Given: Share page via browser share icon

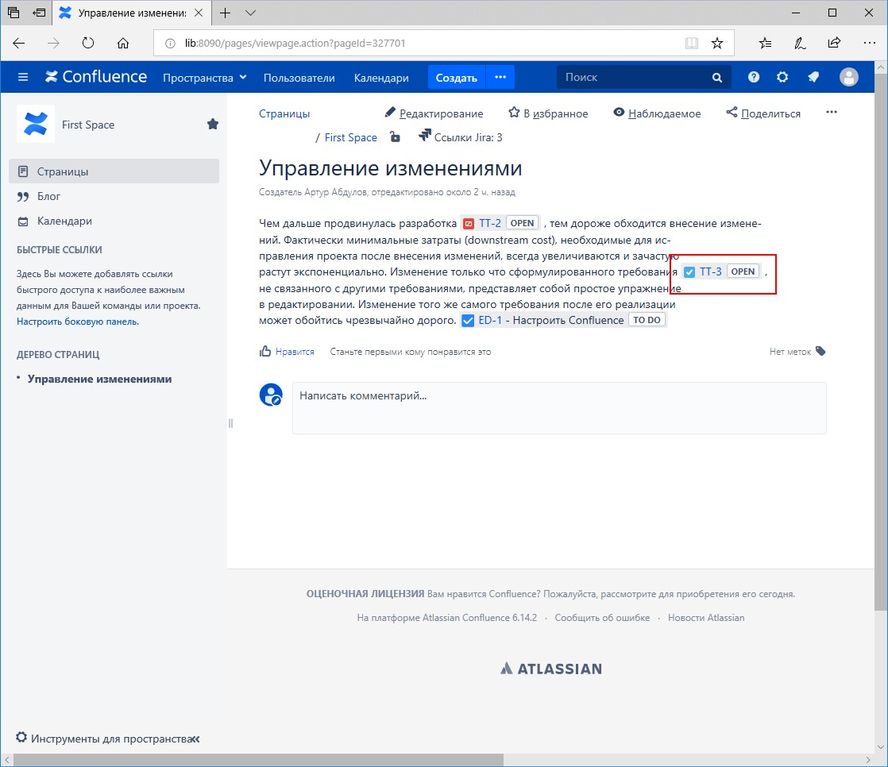Looking at the screenshot, I should point(834,43).
